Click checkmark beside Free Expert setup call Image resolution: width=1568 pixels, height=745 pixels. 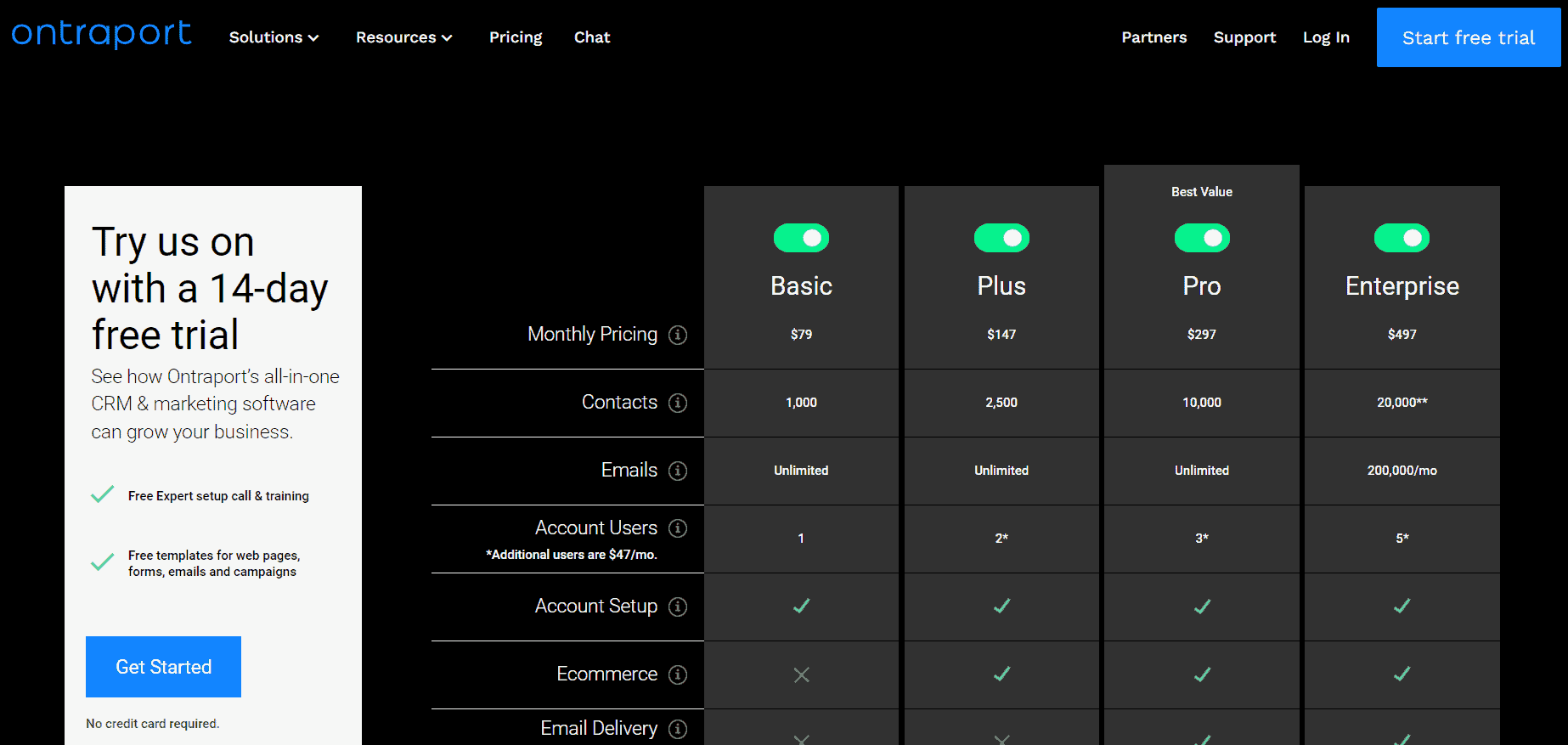click(103, 494)
